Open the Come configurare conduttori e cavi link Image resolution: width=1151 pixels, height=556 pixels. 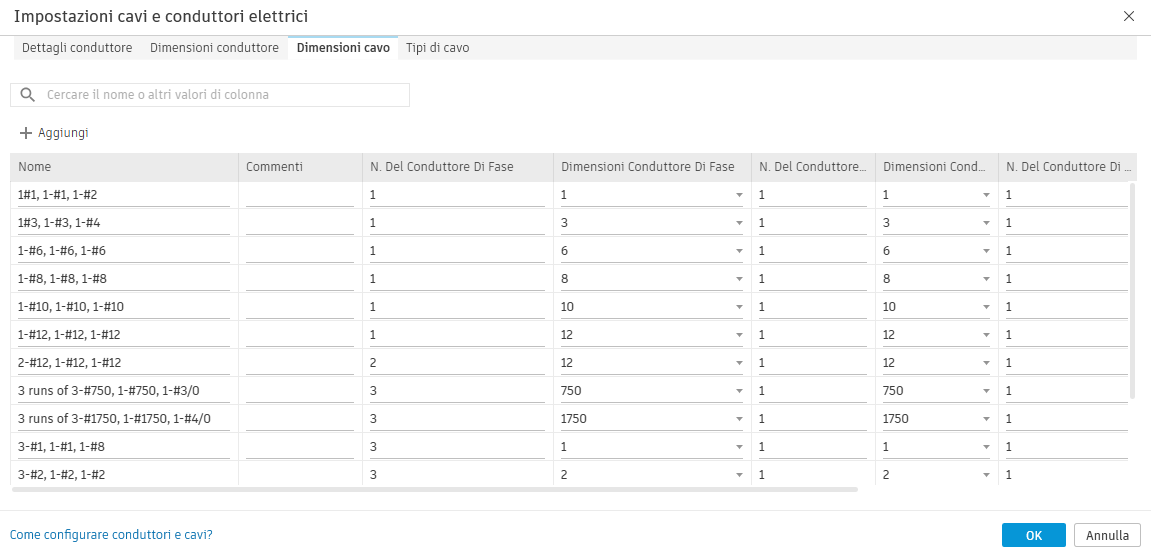[x=111, y=535]
